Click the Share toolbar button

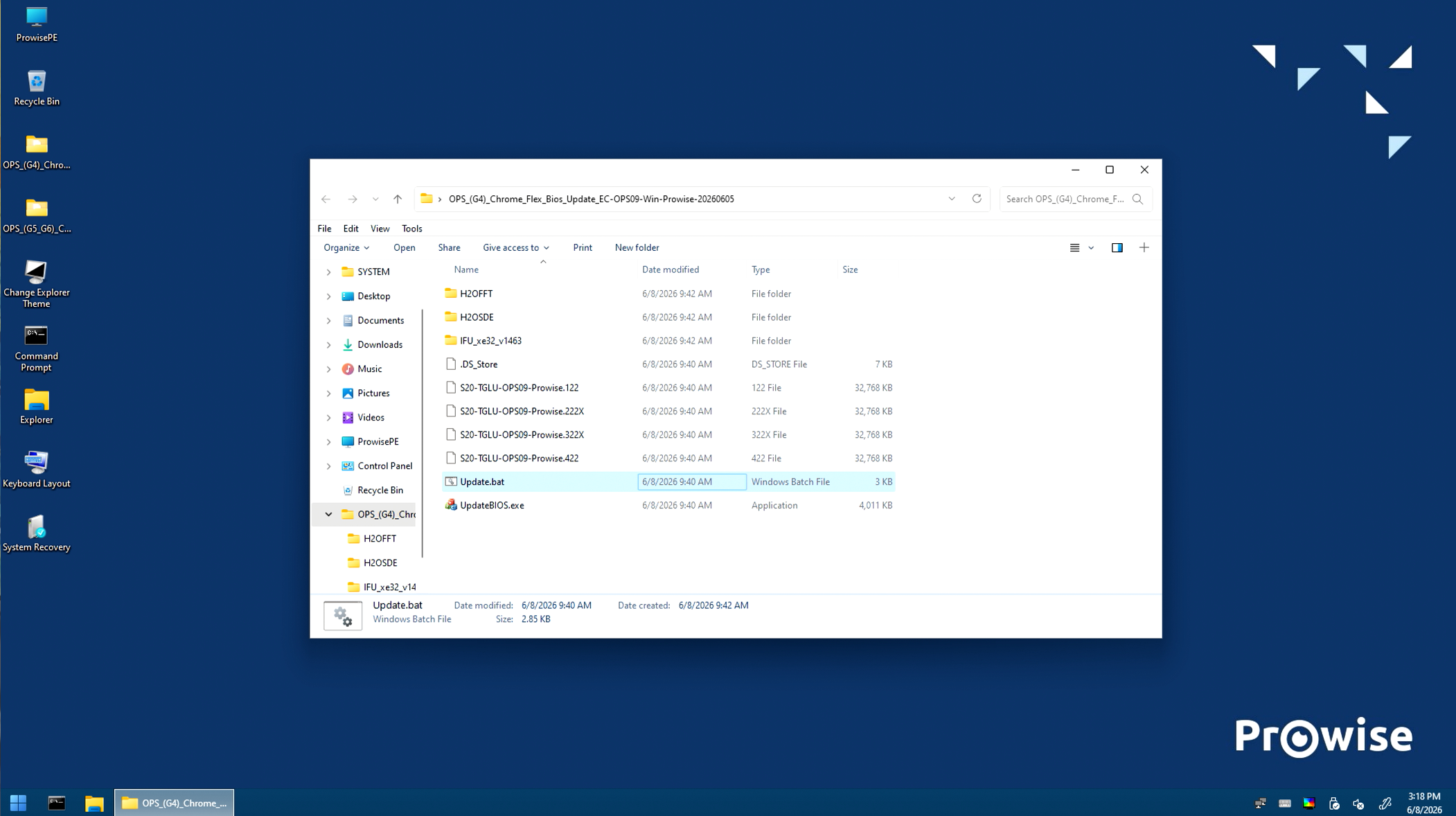pos(449,247)
